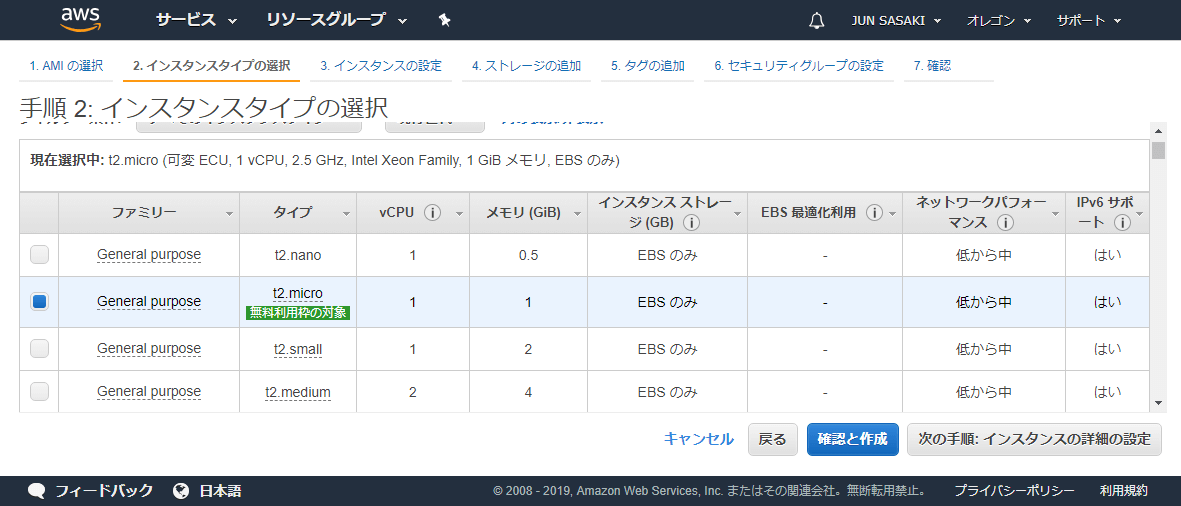Open the リソースグループ dropdown menu
This screenshot has height=506, width=1181.
click(x=337, y=20)
